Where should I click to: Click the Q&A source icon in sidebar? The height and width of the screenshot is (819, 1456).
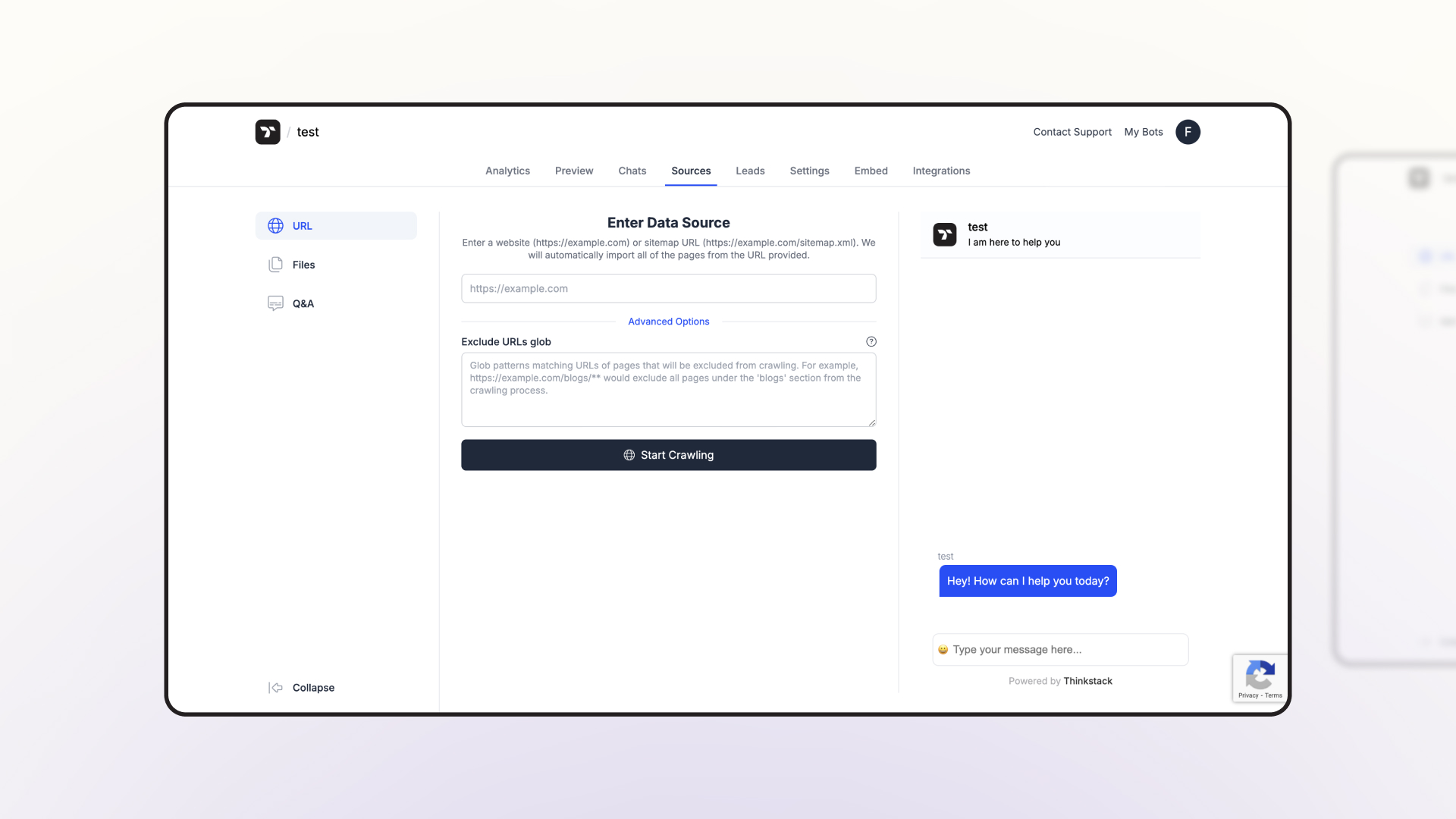pyautogui.click(x=275, y=303)
